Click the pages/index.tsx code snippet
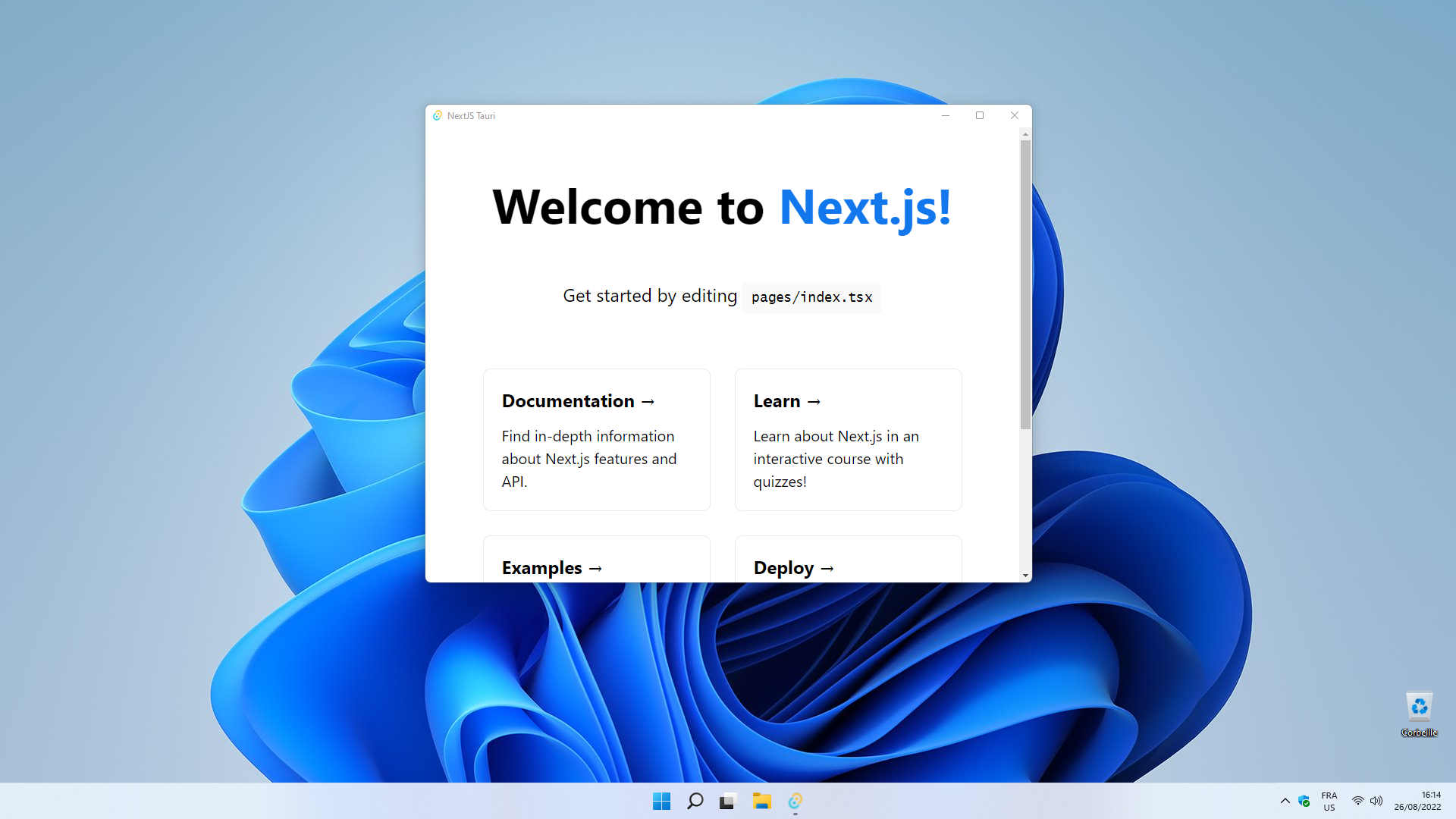 tap(810, 297)
